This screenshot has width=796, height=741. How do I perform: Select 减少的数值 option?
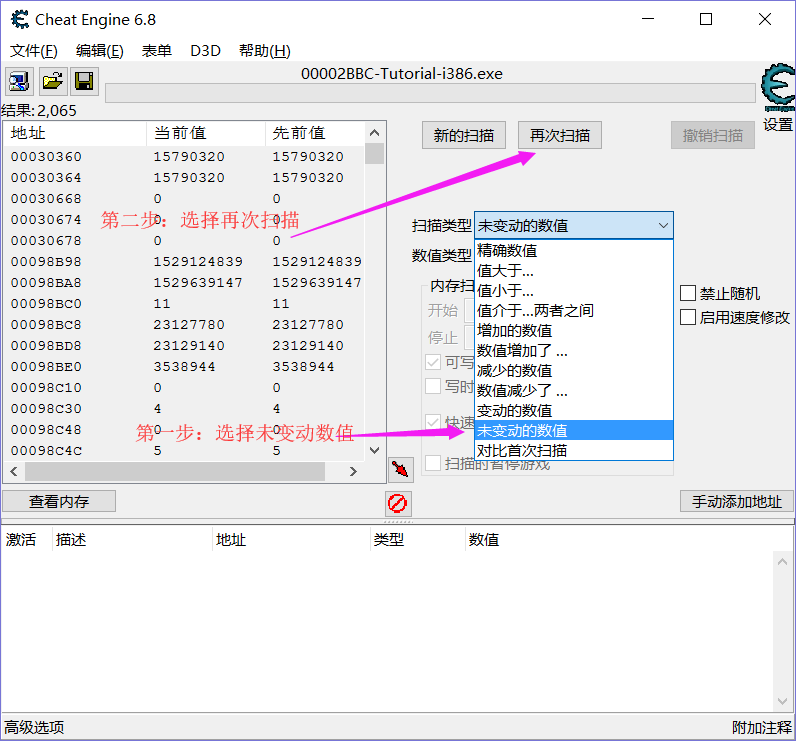tap(574, 370)
